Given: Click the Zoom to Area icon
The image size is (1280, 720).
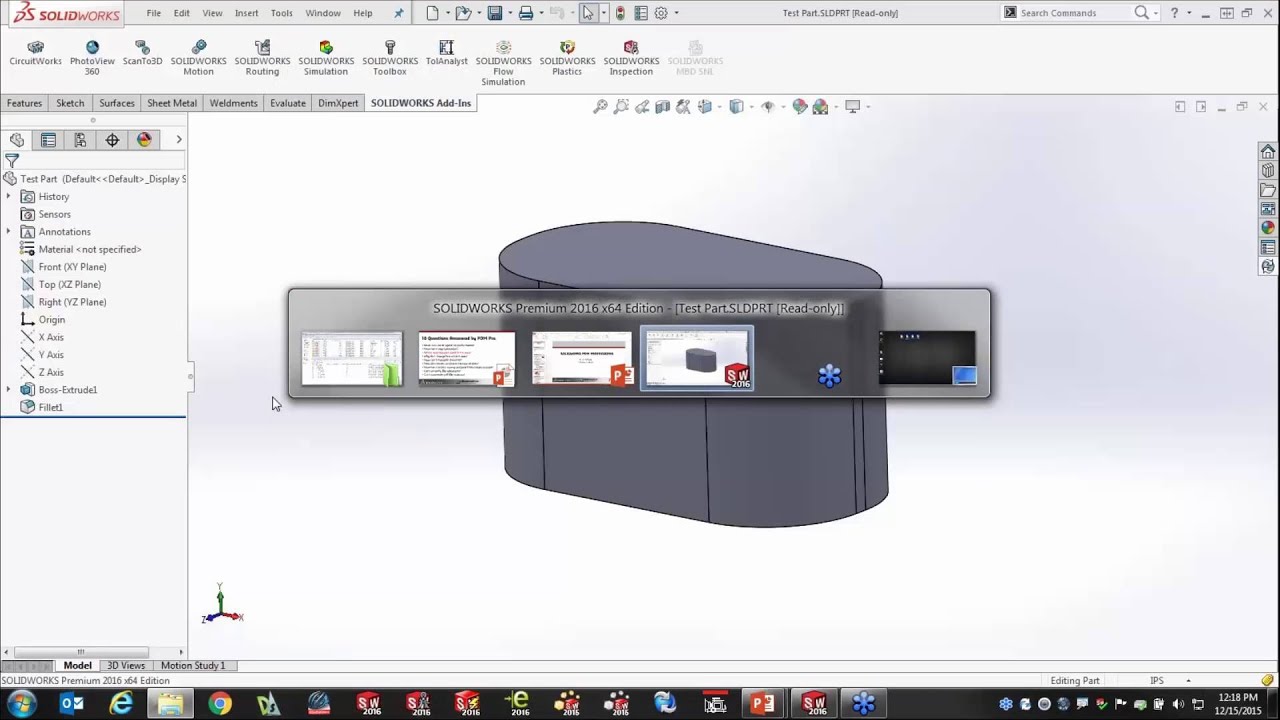Looking at the screenshot, I should pos(621,107).
